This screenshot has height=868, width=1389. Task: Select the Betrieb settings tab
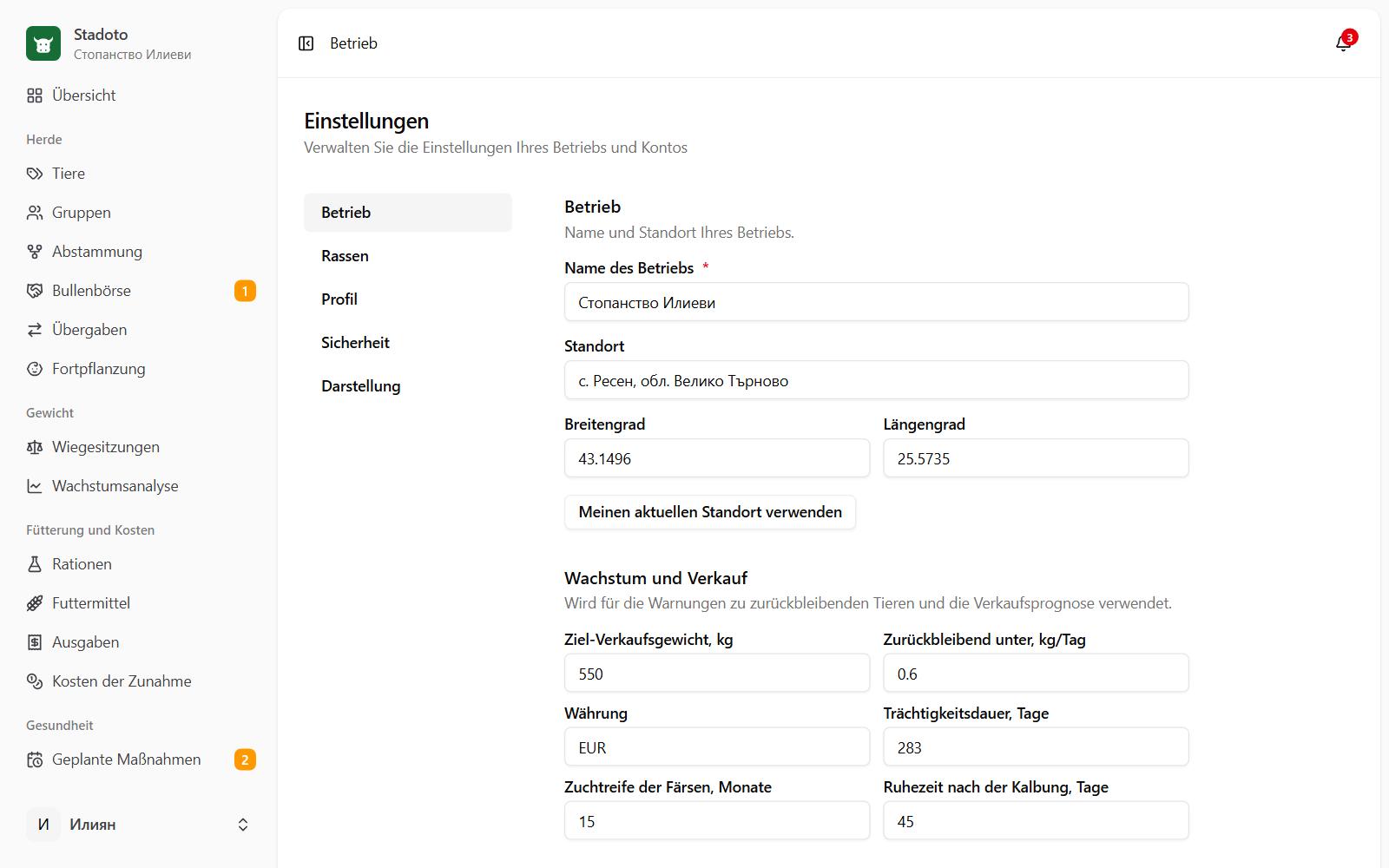point(408,213)
